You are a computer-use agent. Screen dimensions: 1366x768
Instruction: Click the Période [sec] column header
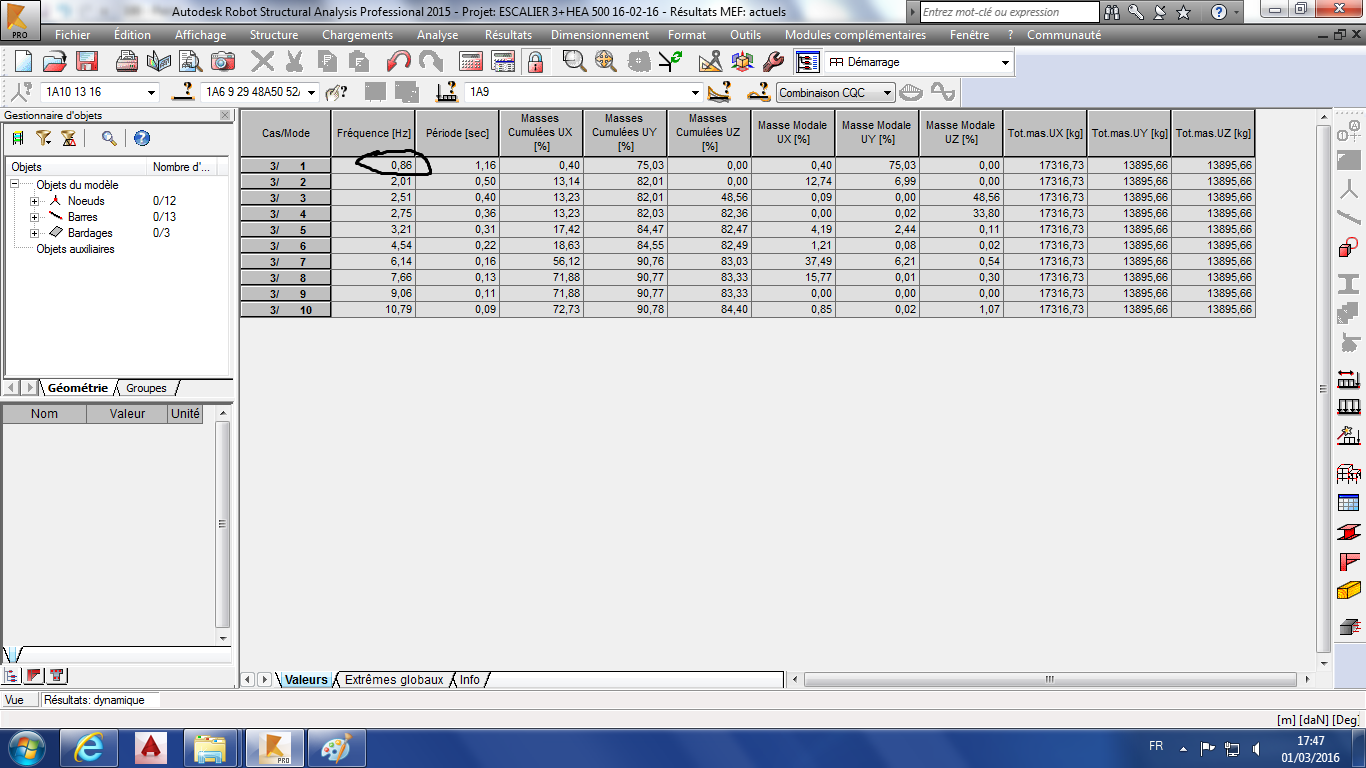(457, 133)
